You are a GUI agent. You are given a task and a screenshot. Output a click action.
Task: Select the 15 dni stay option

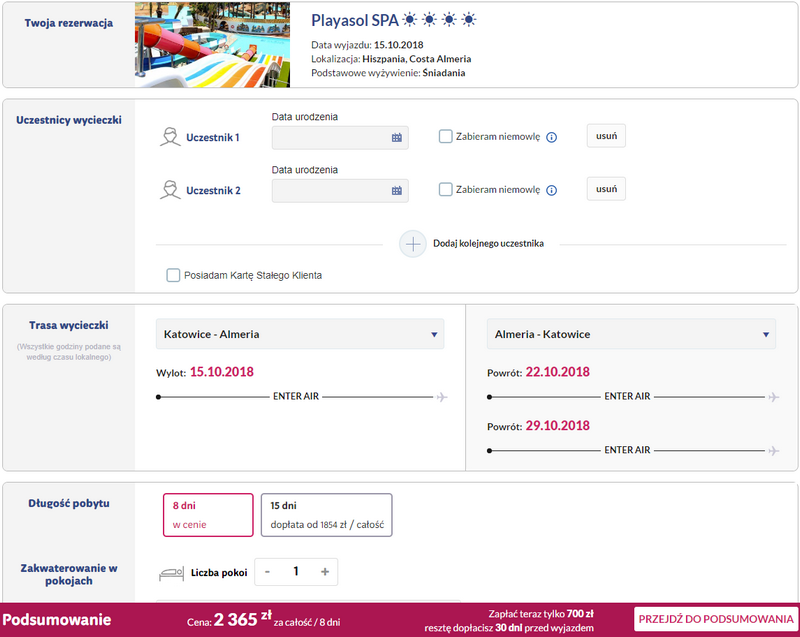[327, 515]
